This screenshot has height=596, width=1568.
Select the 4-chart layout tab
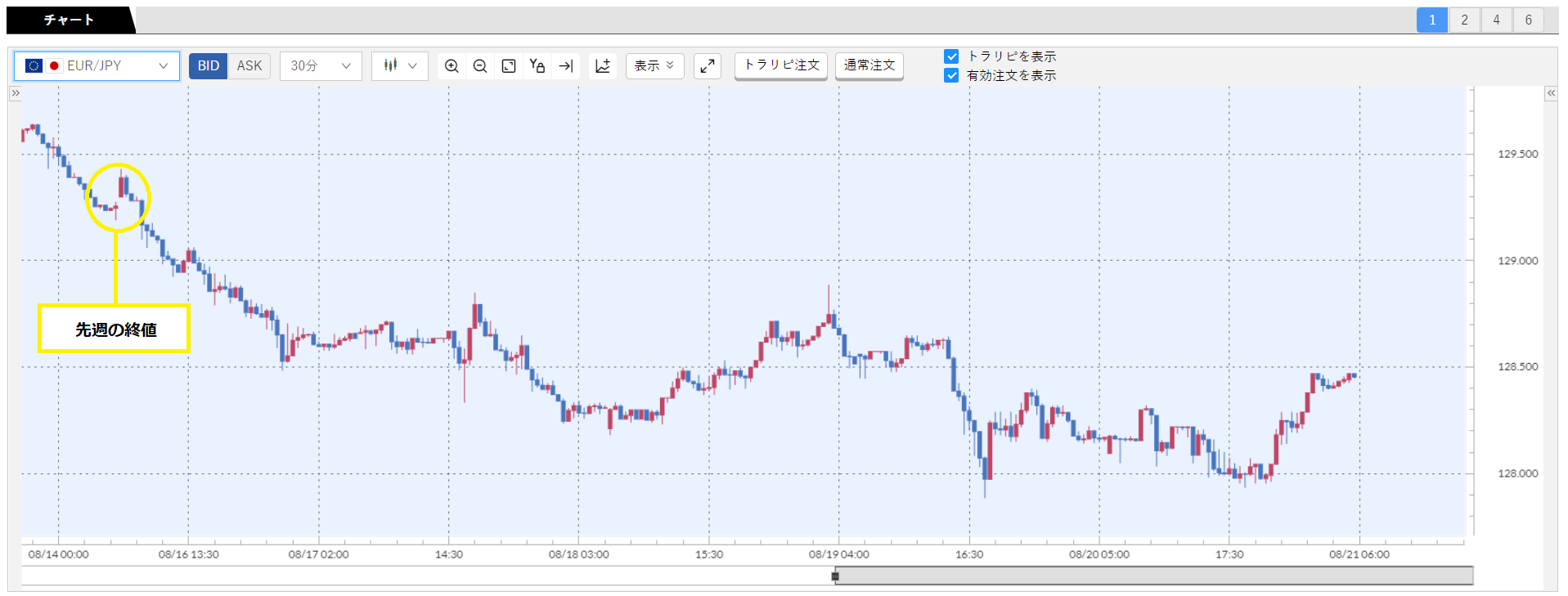click(1496, 20)
